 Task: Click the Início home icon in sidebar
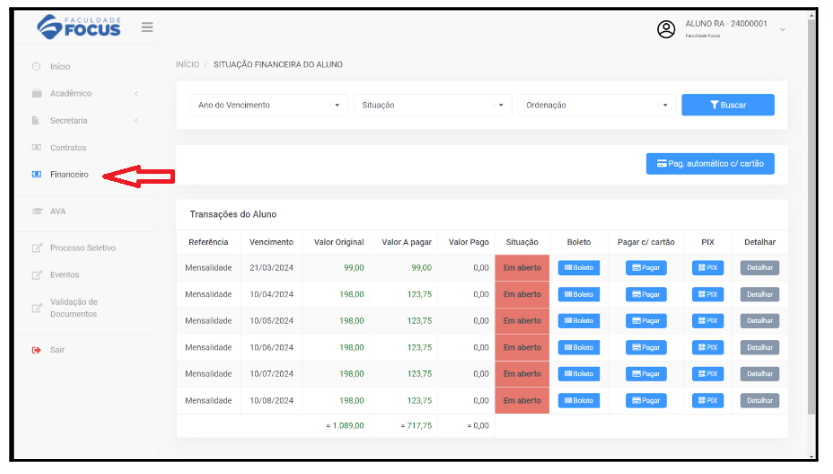(36, 67)
